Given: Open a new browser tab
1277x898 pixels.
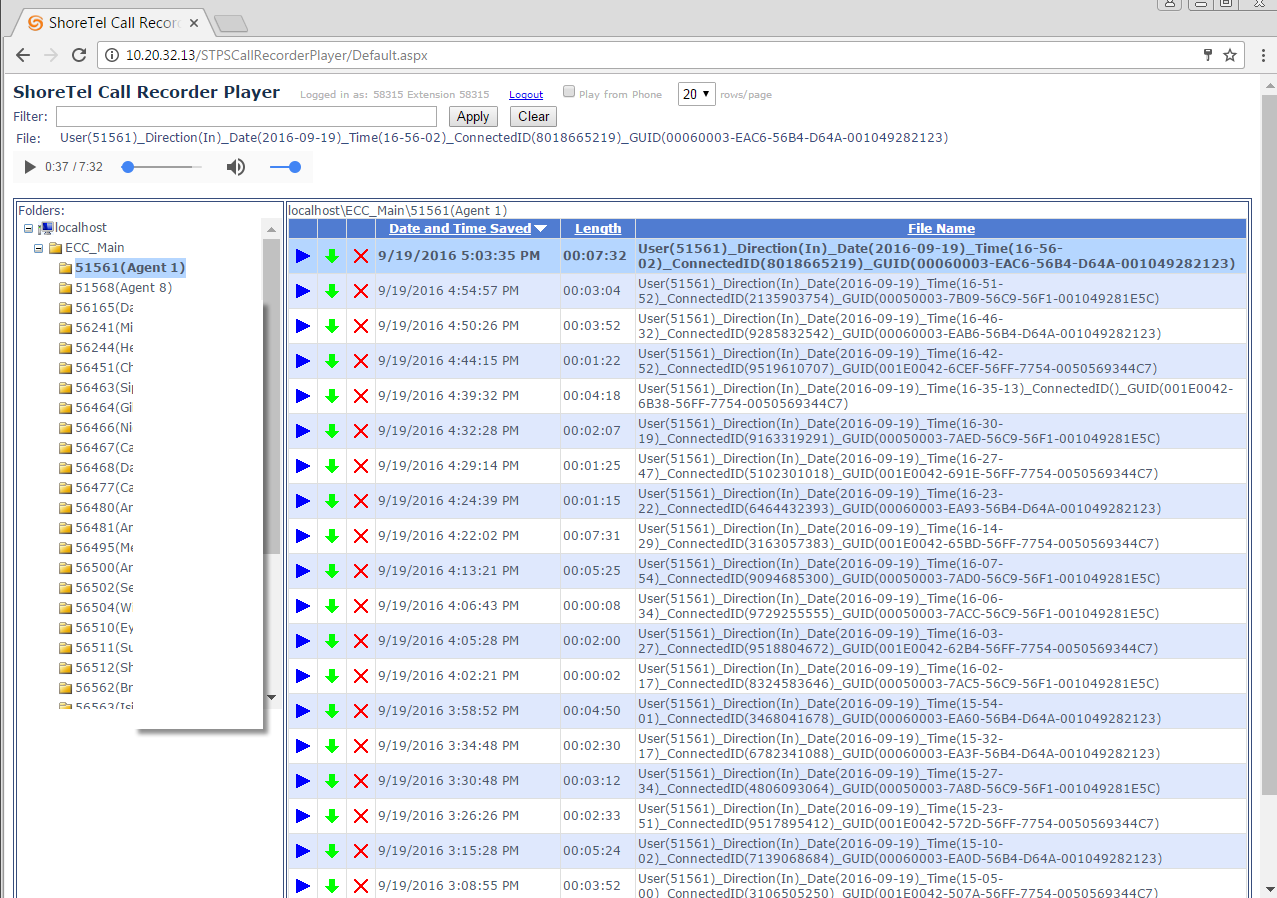Looking at the screenshot, I should click(x=231, y=24).
